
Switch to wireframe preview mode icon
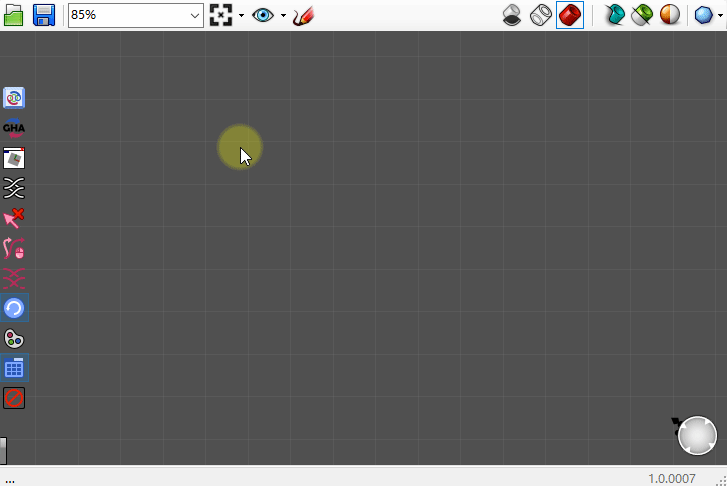pos(541,15)
